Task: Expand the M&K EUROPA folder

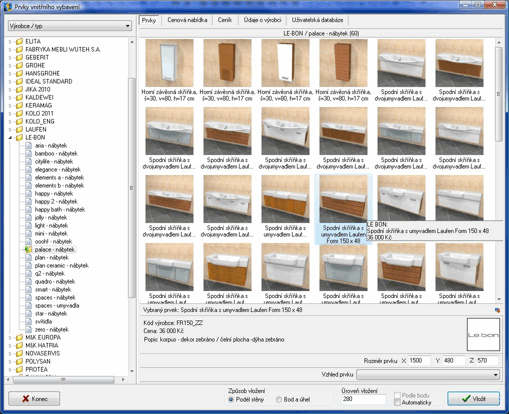Action: [x=10, y=337]
